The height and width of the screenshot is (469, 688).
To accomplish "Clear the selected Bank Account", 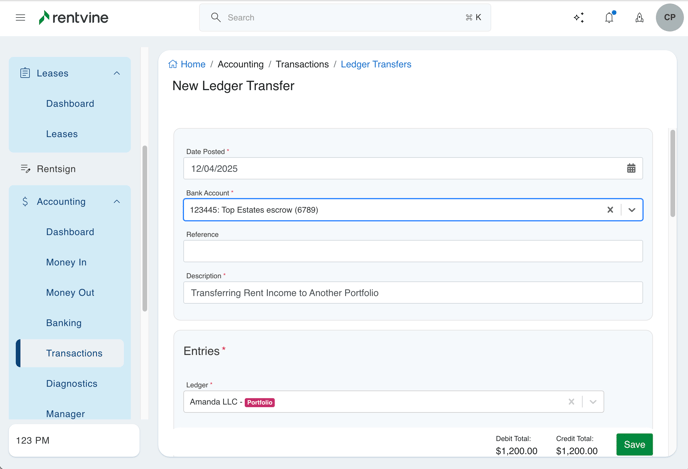I will [610, 210].
